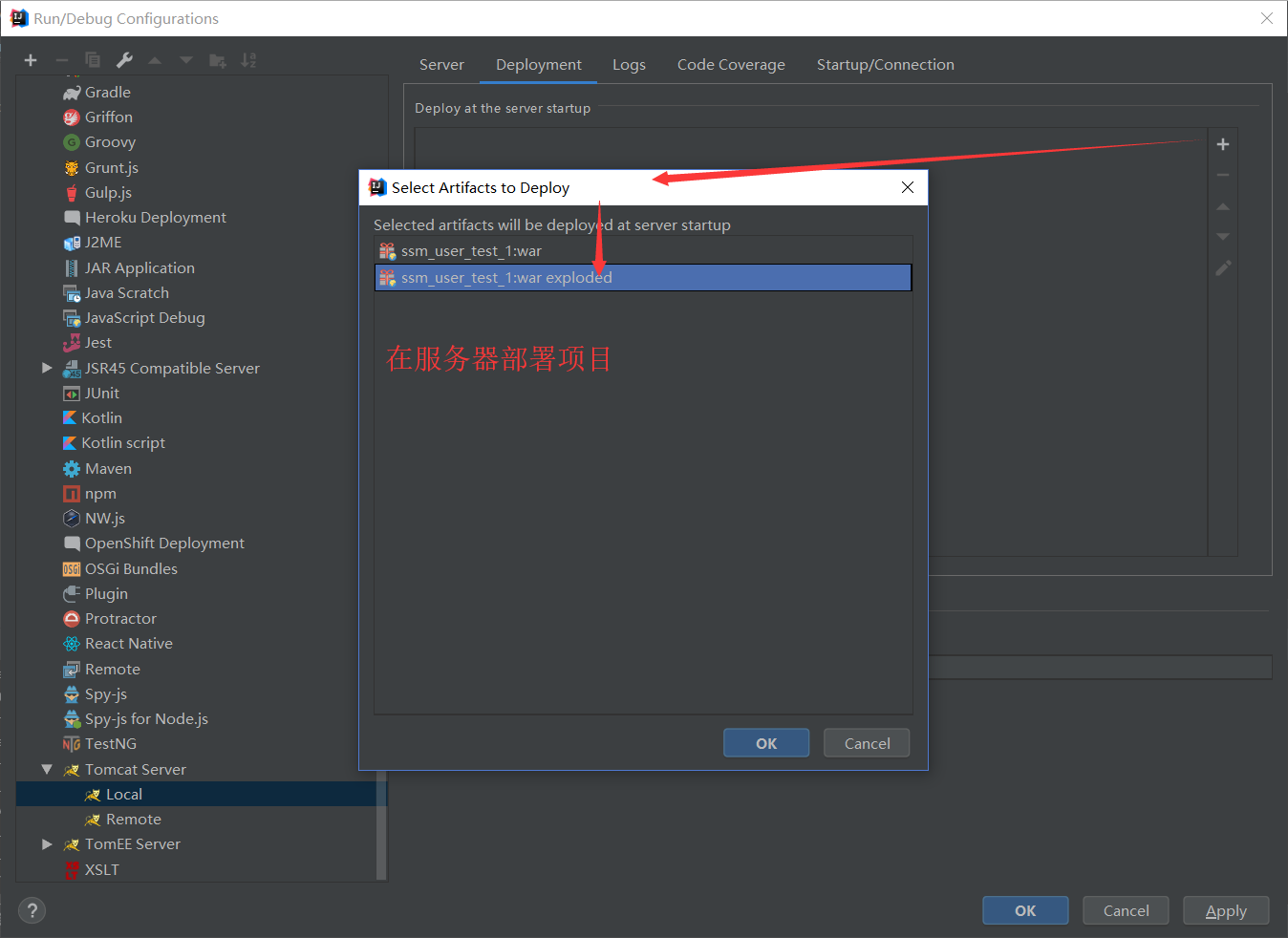Click the Sort Configurations icon
Image resolution: width=1288 pixels, height=938 pixels.
point(248,60)
